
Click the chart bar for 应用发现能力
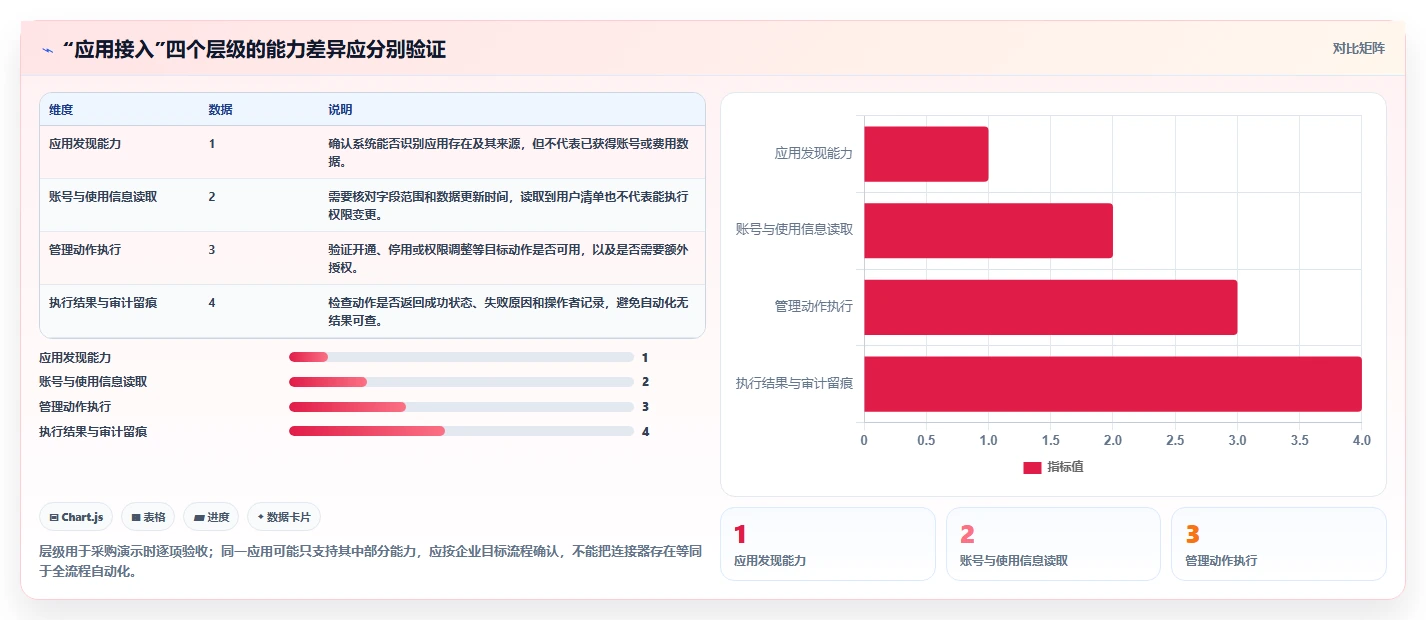click(926, 154)
